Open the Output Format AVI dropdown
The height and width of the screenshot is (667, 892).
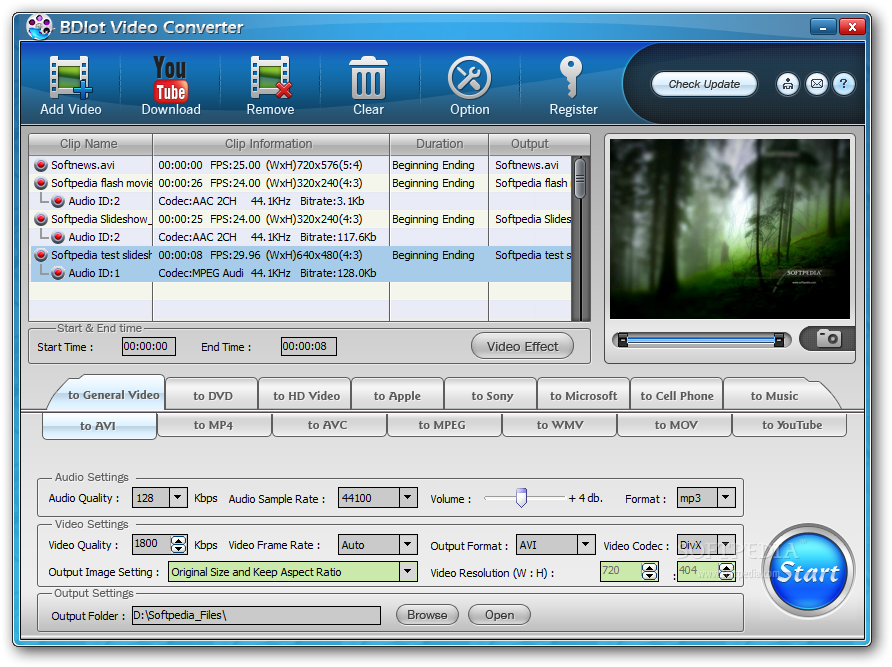(x=585, y=545)
